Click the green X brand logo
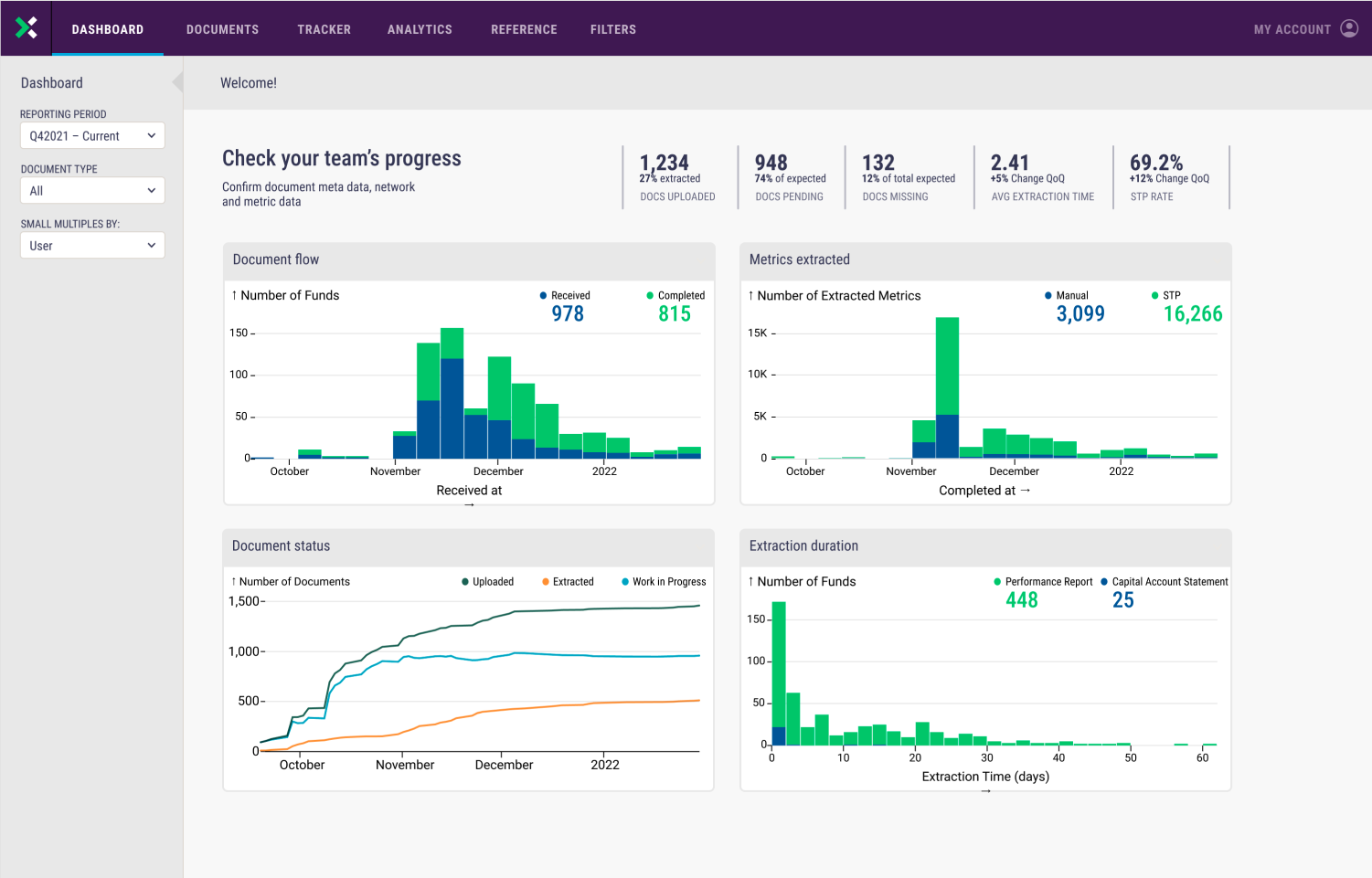 (25, 27)
